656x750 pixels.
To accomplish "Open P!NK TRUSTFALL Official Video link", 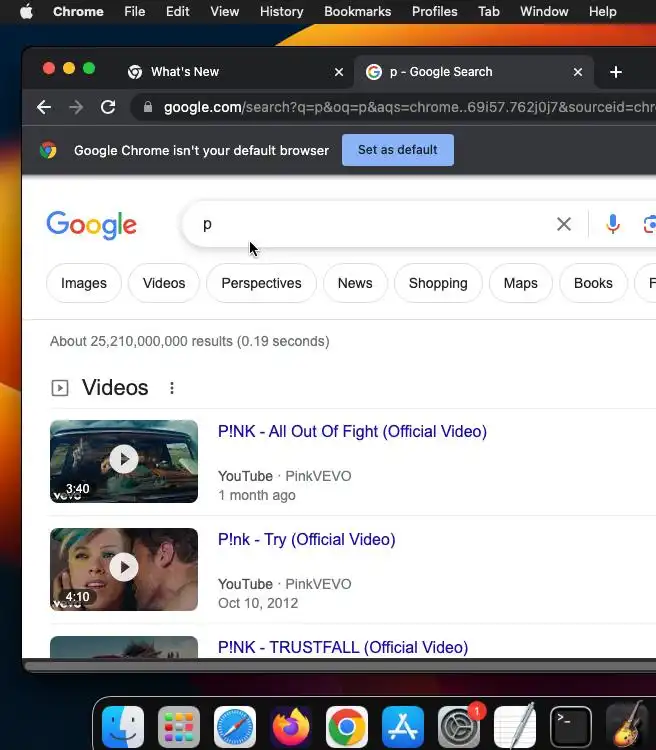I will pos(343,648).
